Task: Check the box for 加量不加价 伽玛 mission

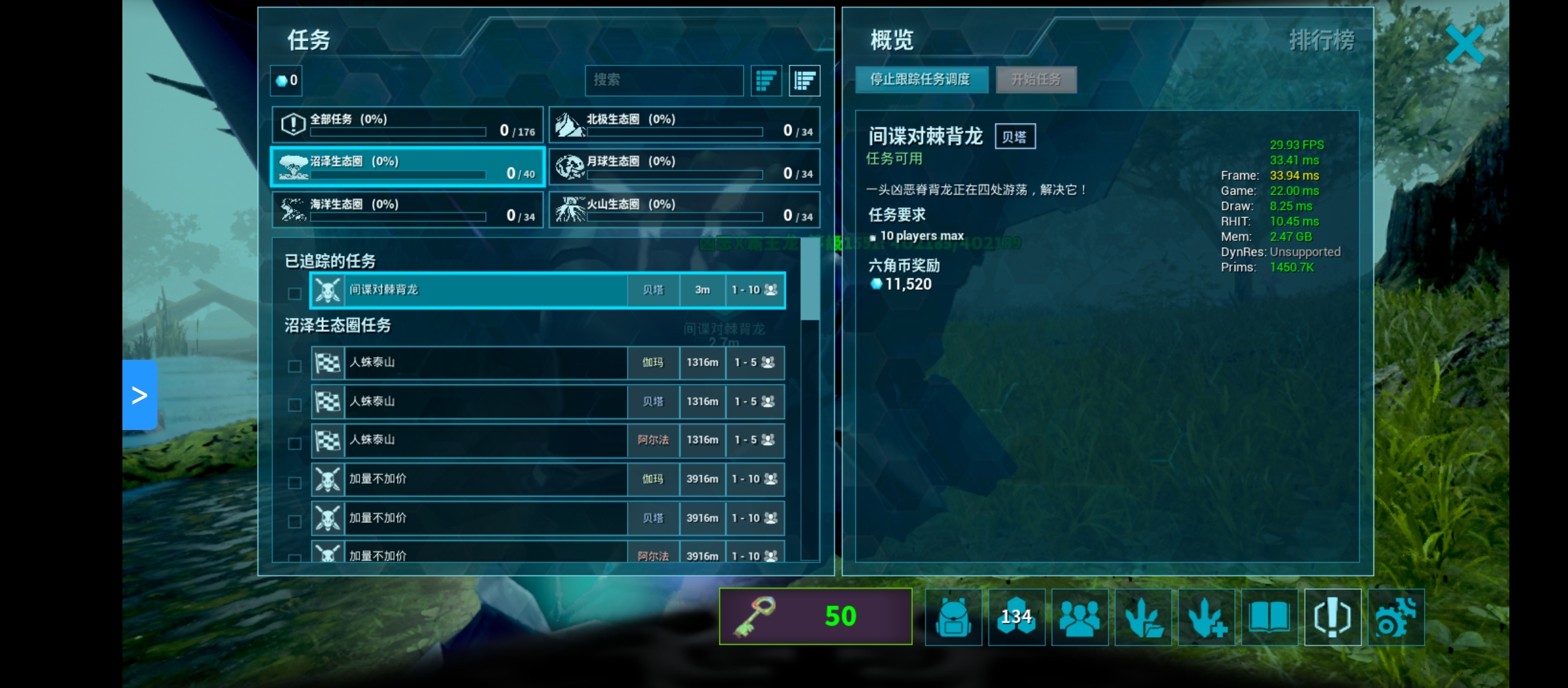Action: pyautogui.click(x=294, y=483)
